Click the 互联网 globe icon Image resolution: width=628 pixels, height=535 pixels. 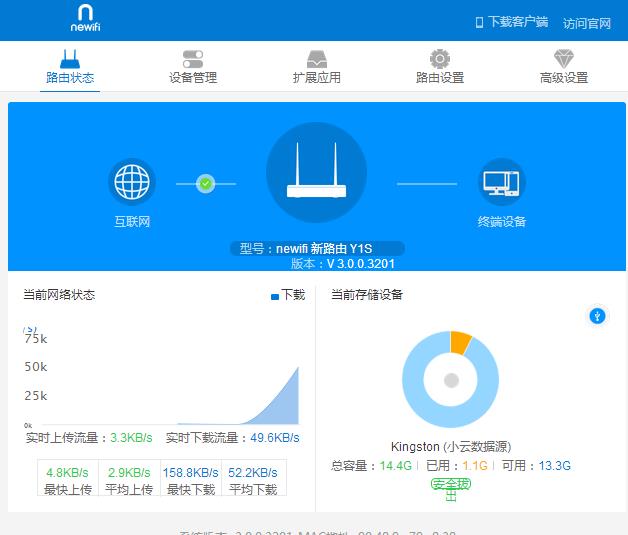point(132,182)
